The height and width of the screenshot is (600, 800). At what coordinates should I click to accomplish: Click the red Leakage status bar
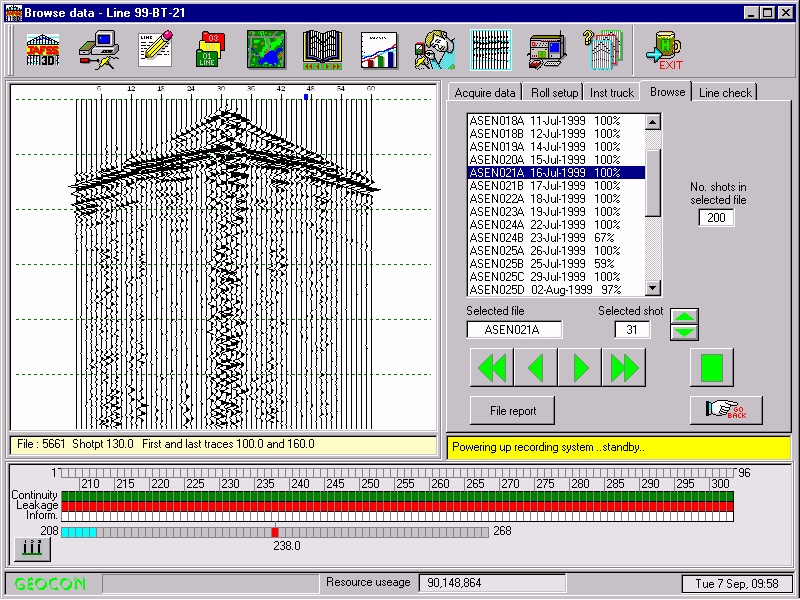pyautogui.click(x=397, y=506)
